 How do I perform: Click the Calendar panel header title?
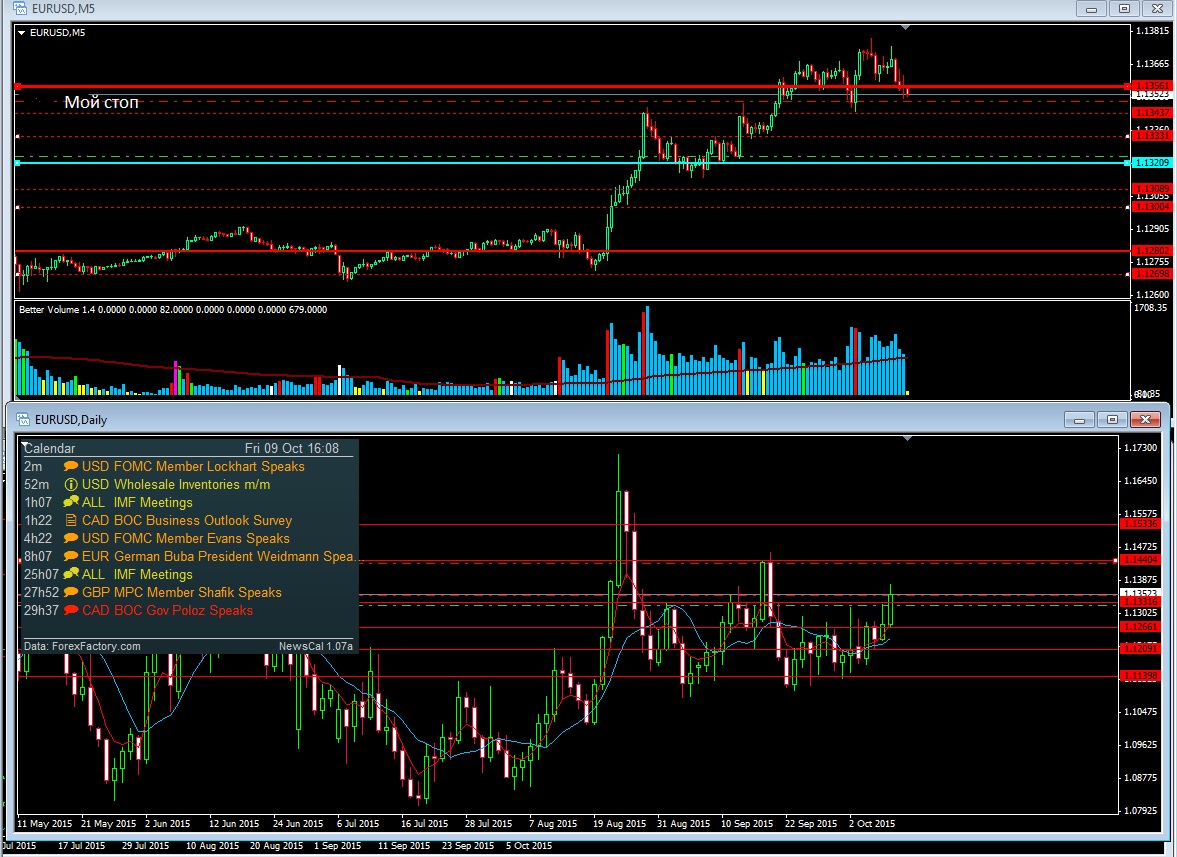[x=49, y=448]
